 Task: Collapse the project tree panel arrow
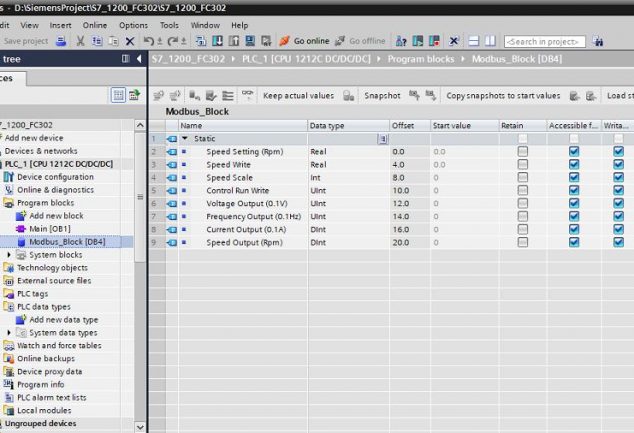[x=139, y=59]
